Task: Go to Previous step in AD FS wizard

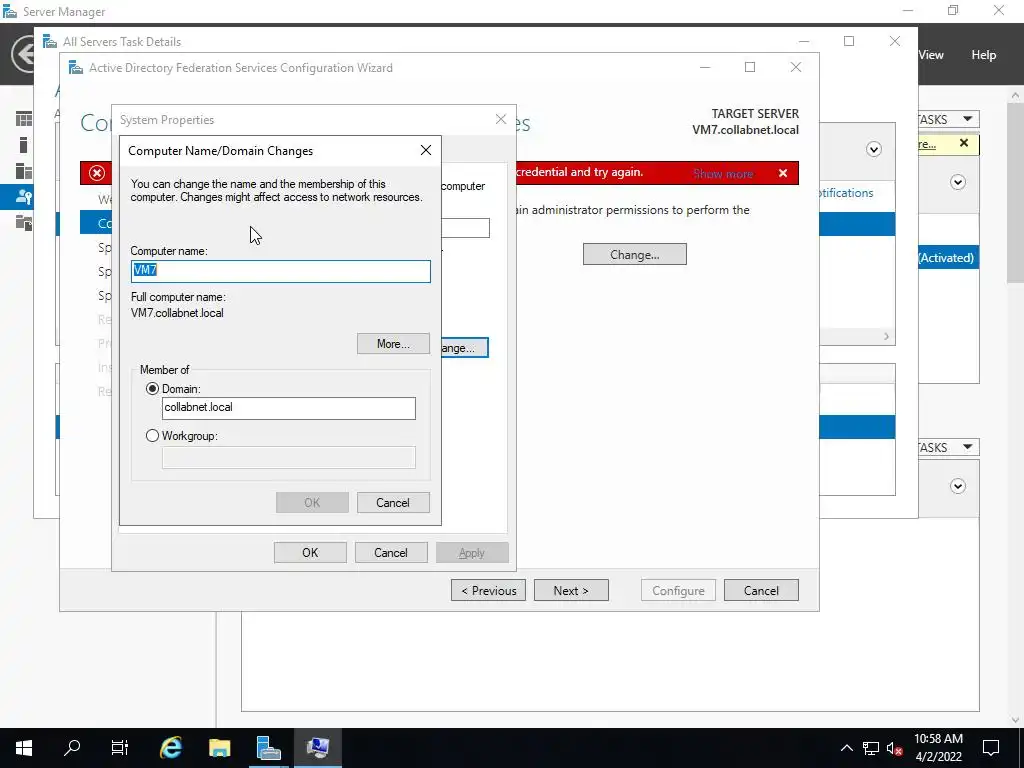Action: pos(488,590)
